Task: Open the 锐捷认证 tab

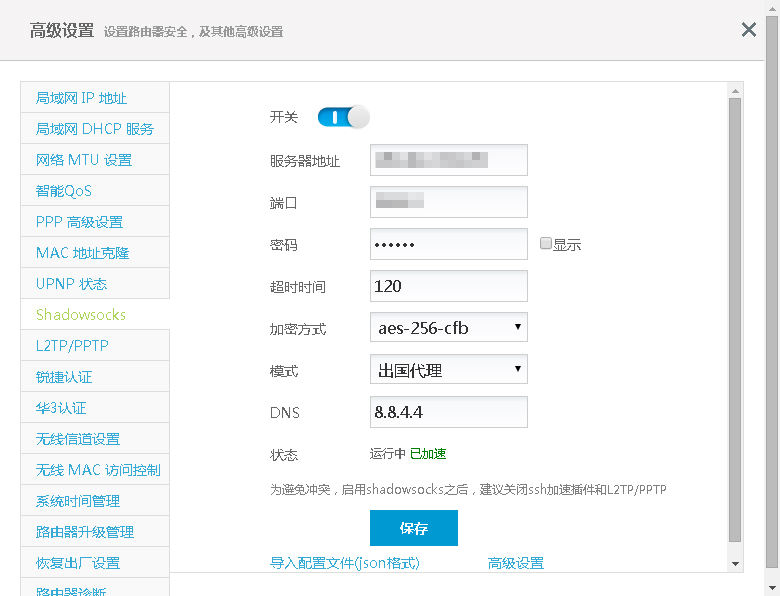Action: 95,377
